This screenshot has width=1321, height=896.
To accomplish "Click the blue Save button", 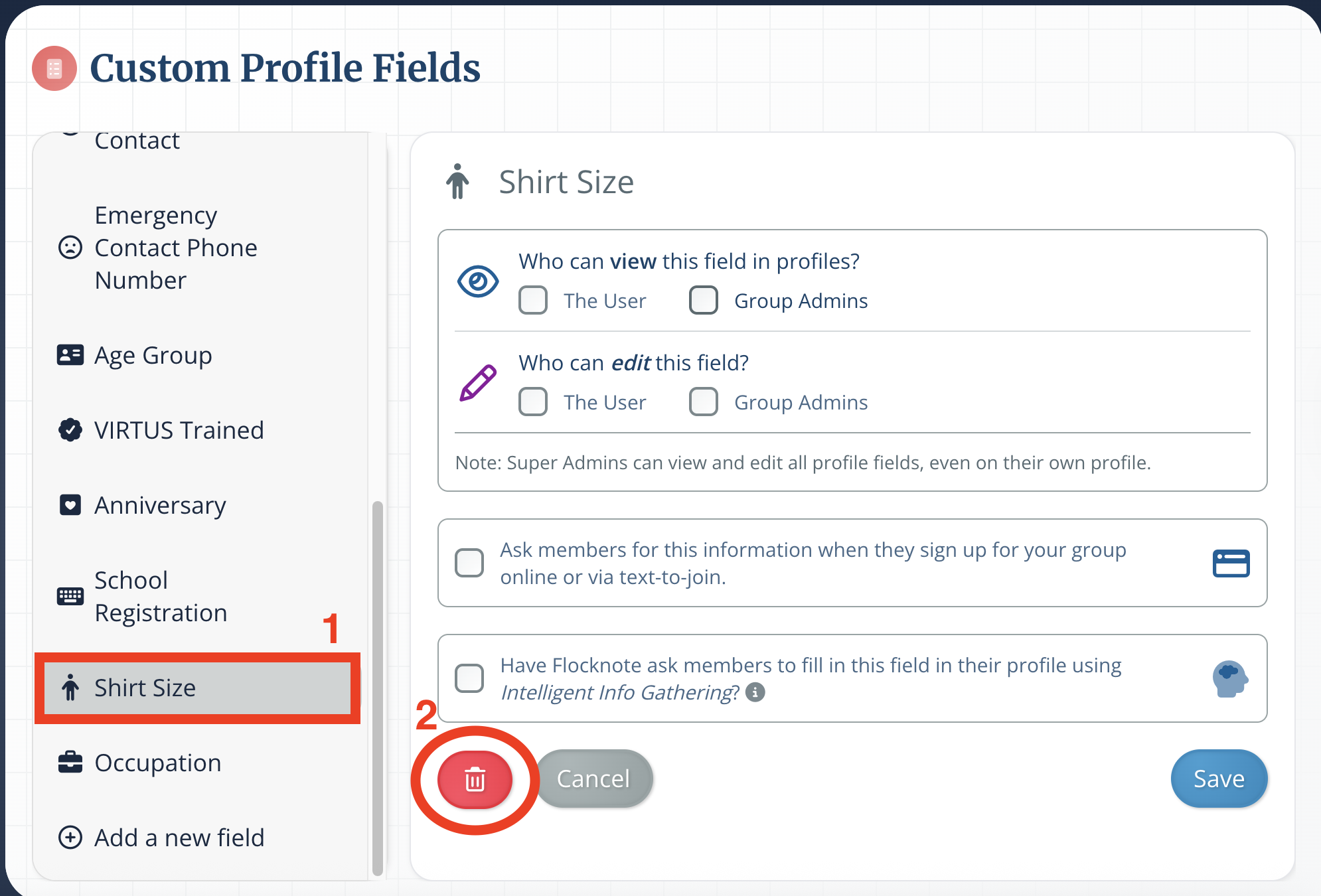I will (1219, 779).
